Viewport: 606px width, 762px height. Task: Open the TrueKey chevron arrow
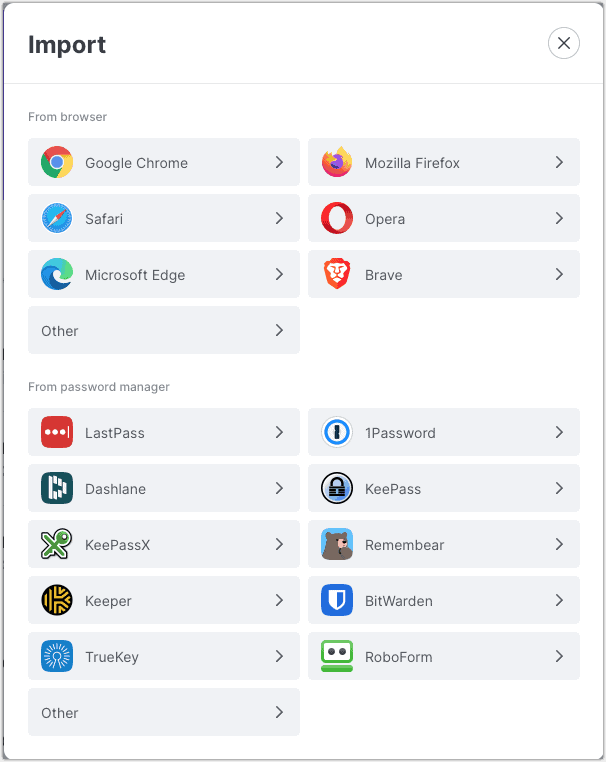point(279,656)
